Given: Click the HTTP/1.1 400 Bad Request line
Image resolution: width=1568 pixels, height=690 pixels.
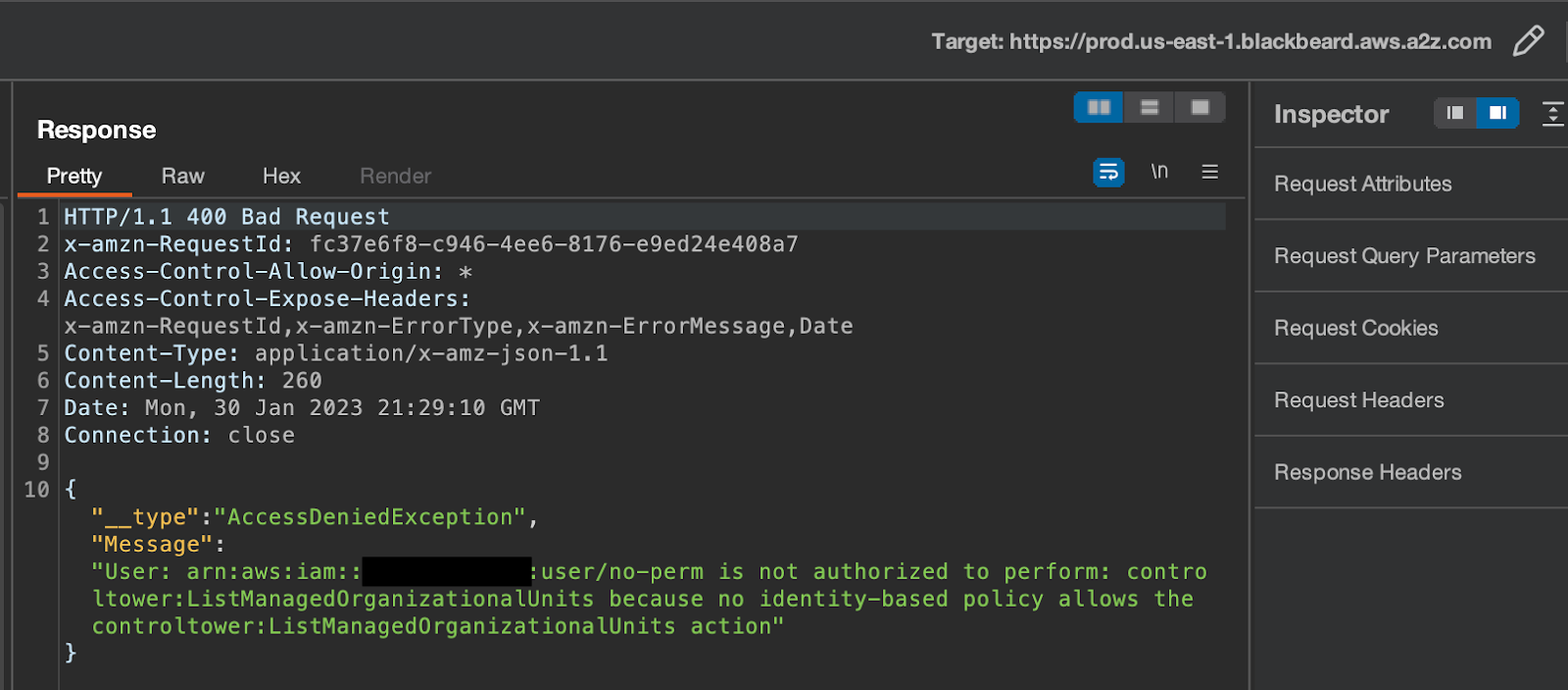Looking at the screenshot, I should pos(227,217).
